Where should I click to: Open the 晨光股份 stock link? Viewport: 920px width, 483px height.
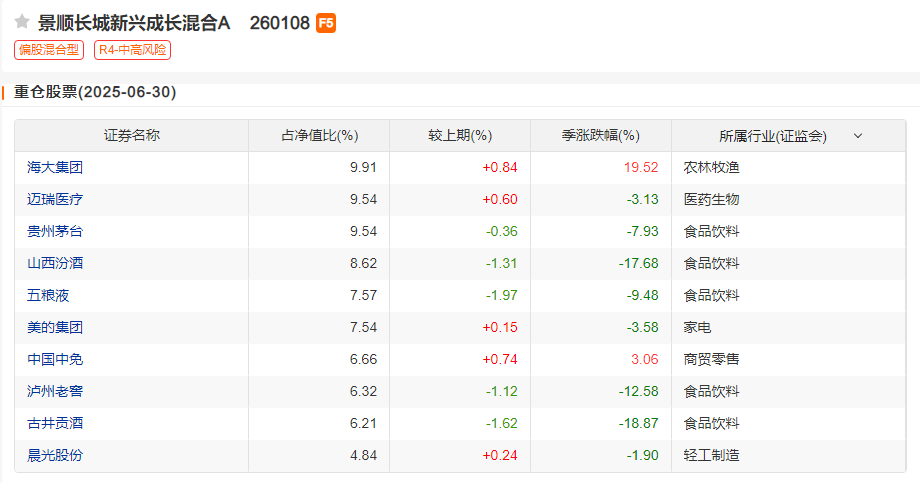(x=55, y=455)
